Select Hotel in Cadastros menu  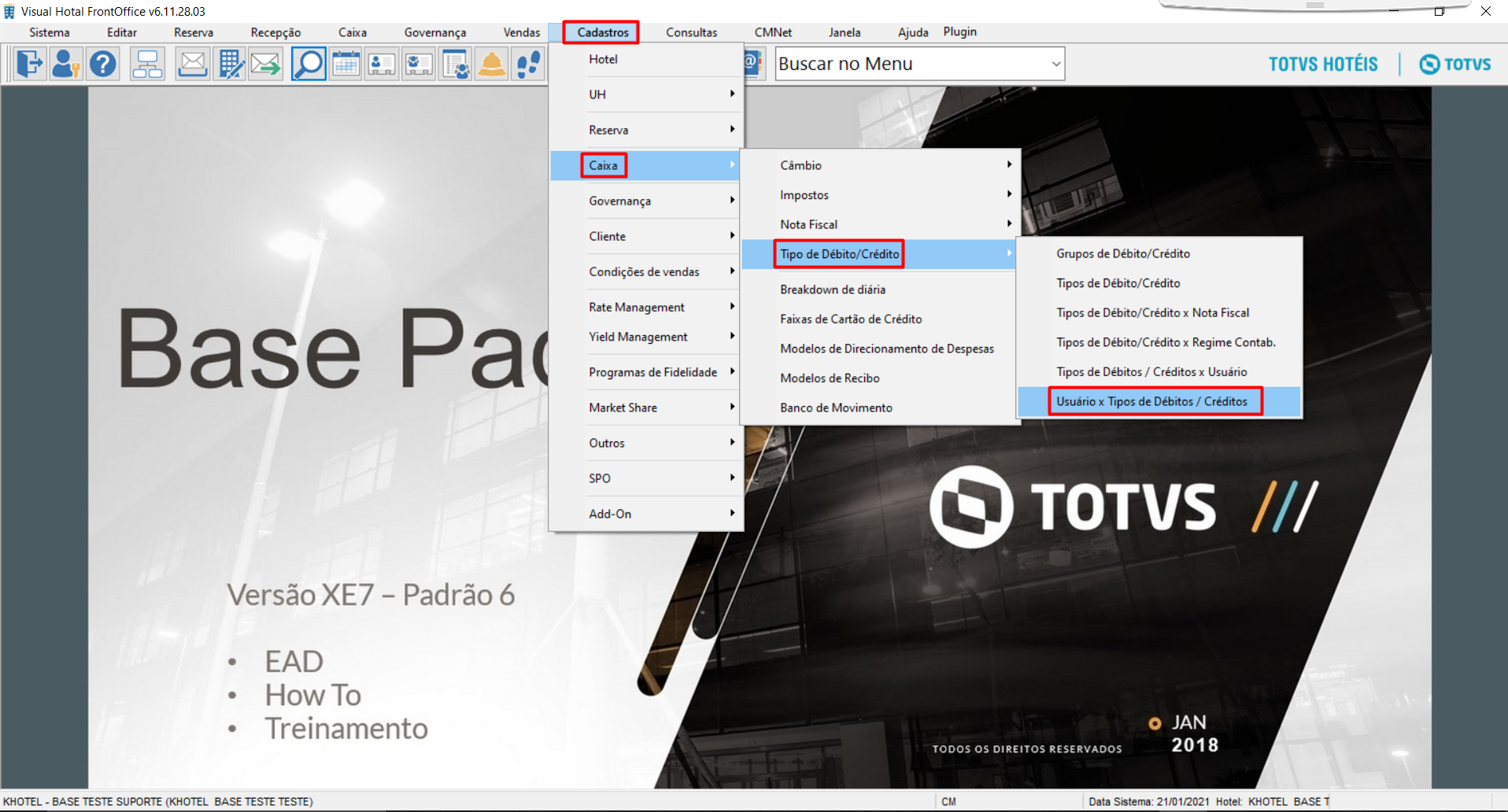[646, 59]
